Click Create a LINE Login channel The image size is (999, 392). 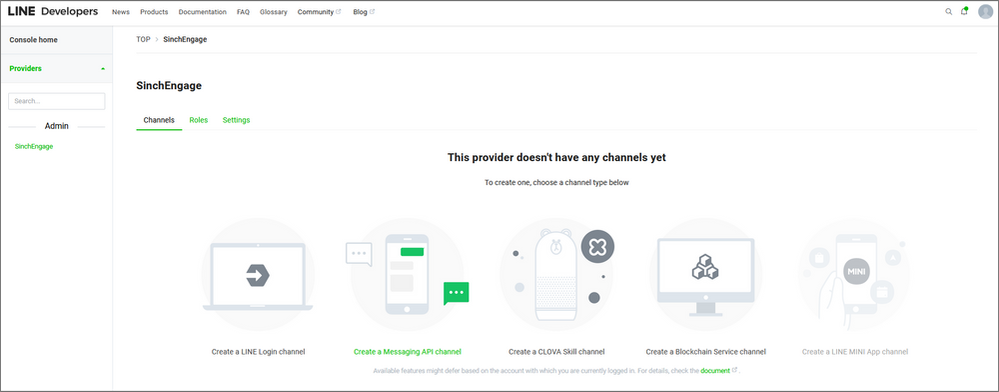(x=258, y=352)
